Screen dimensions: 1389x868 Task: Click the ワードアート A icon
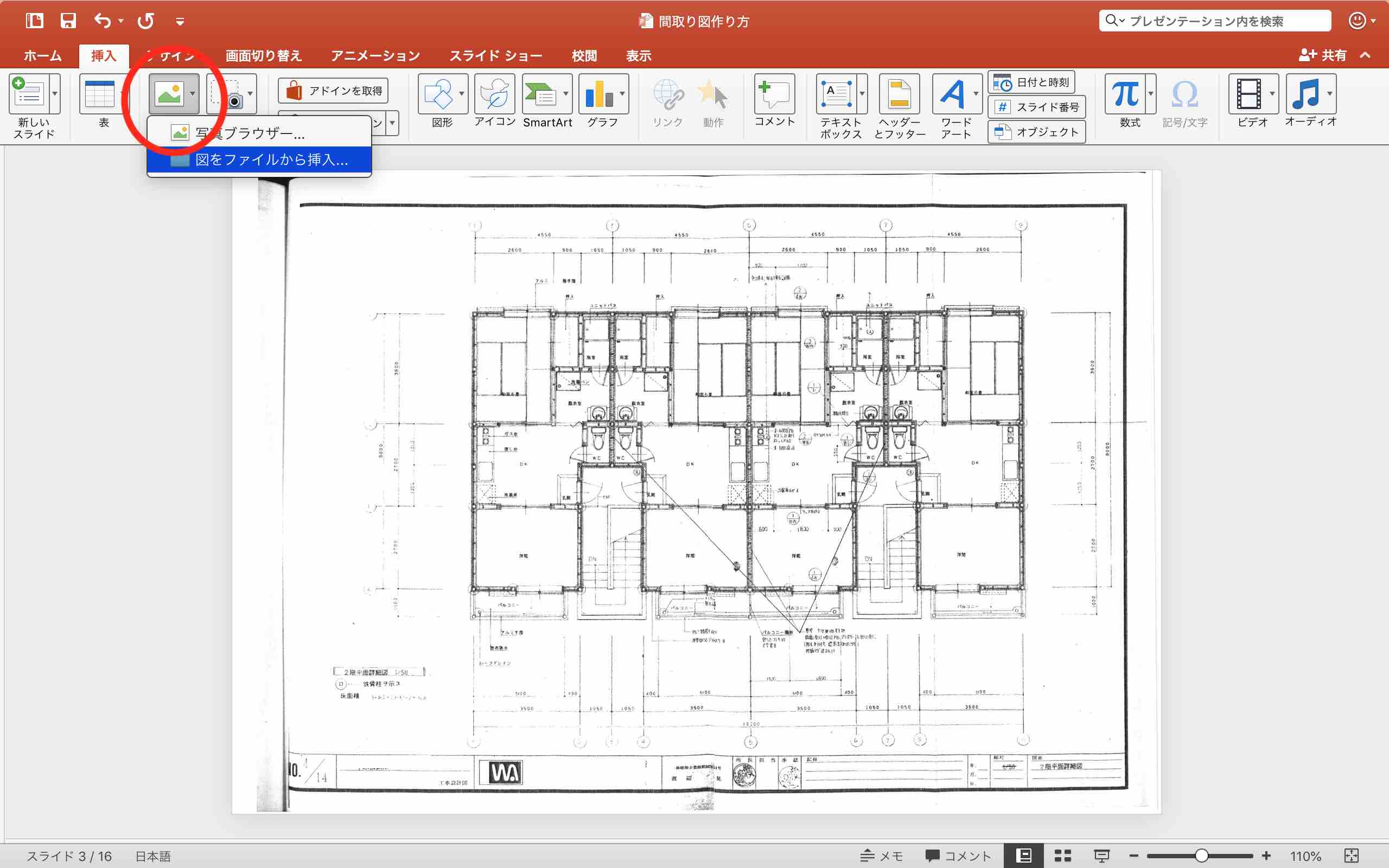pos(952,93)
